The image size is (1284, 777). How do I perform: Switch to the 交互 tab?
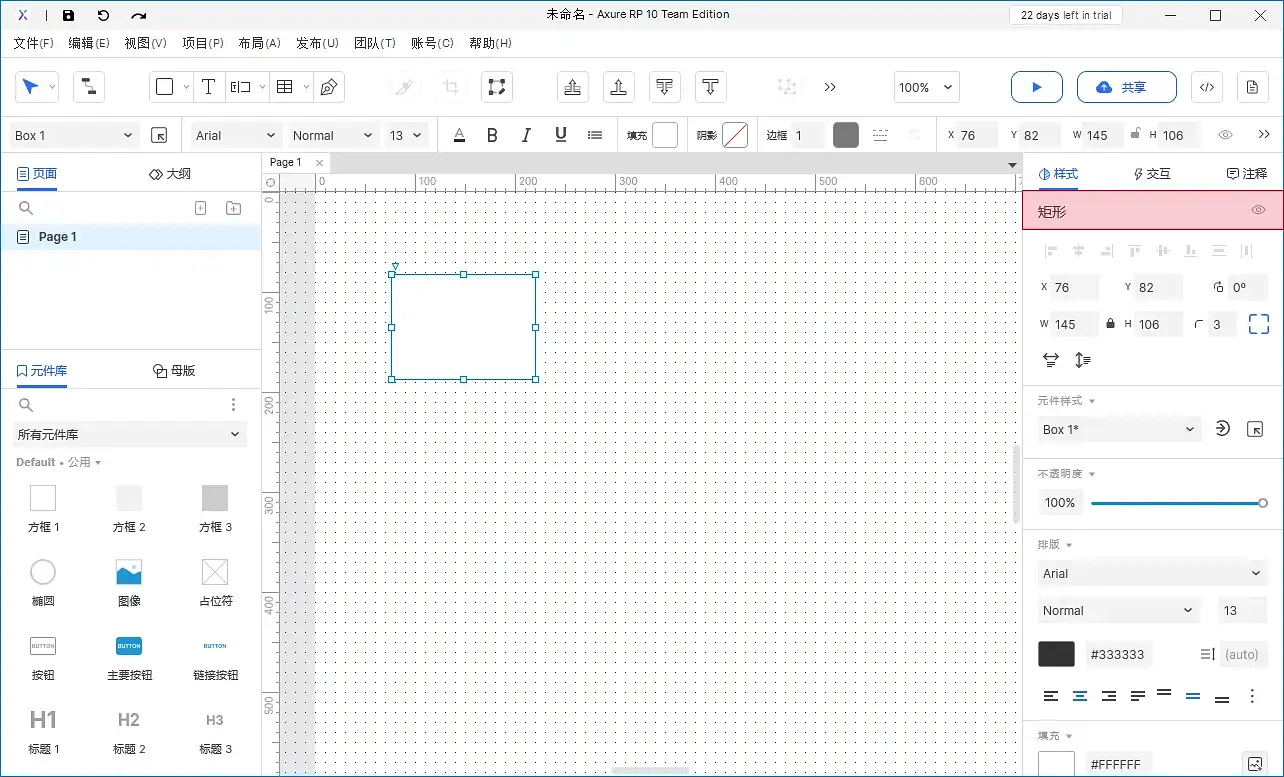click(x=1152, y=173)
